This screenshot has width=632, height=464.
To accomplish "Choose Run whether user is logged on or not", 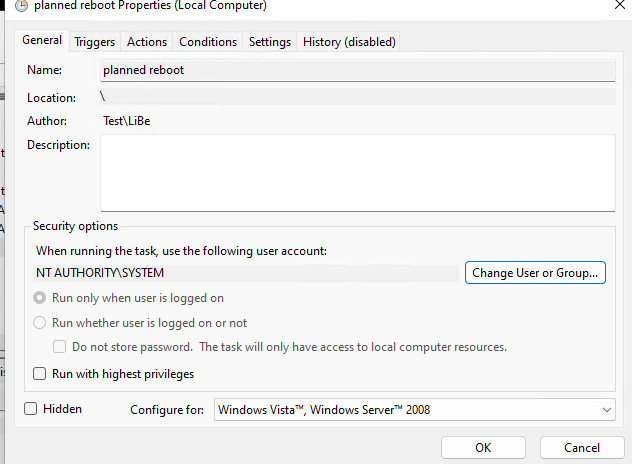I will [40, 323].
